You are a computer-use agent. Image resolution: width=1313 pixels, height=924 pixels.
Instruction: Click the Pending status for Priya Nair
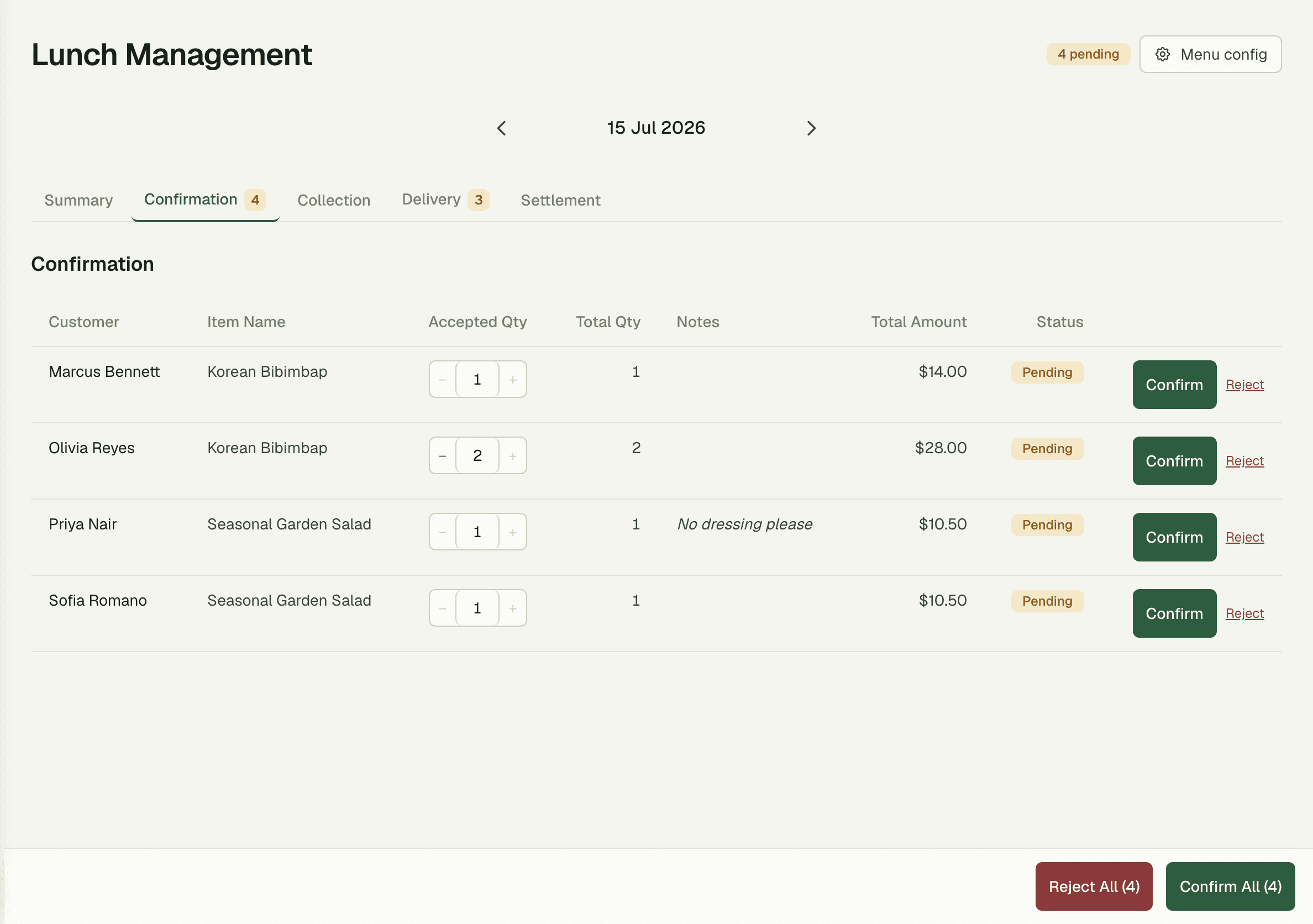[x=1047, y=525]
